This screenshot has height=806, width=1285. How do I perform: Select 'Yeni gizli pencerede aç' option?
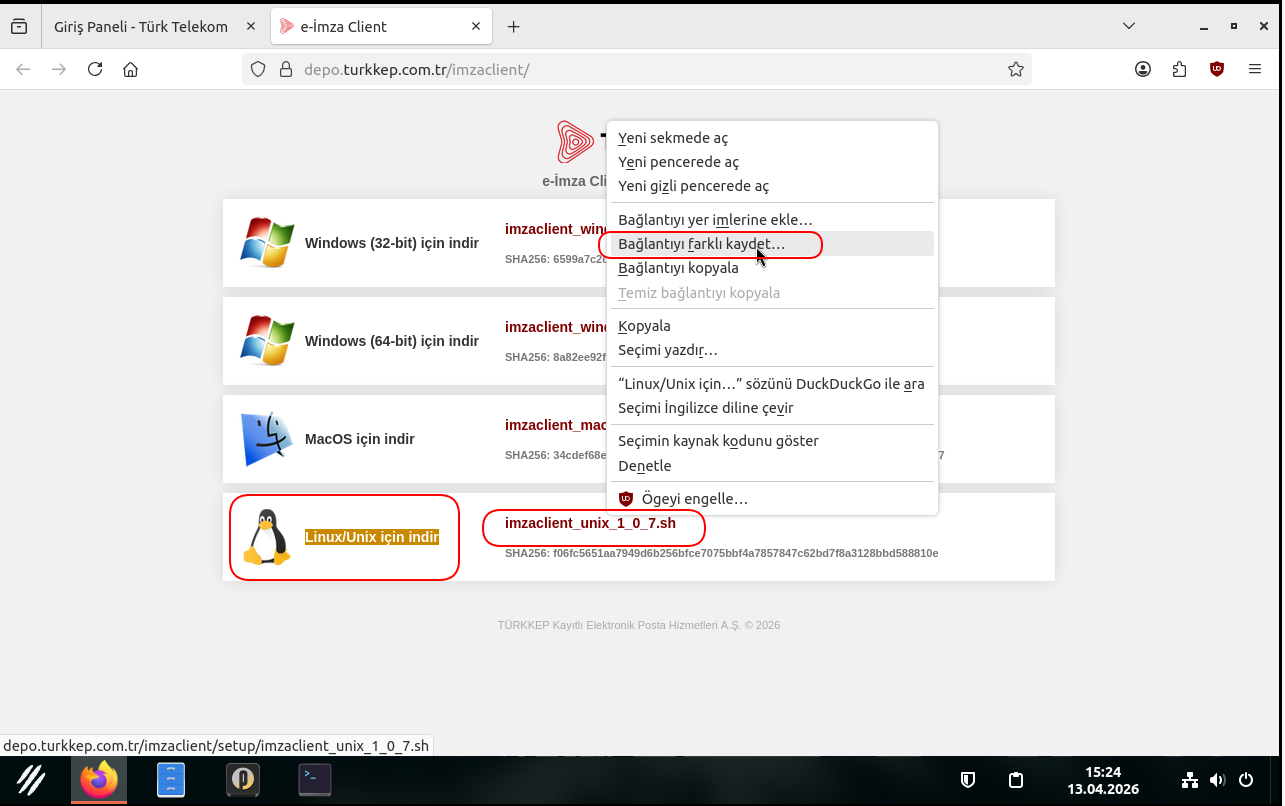click(772, 186)
